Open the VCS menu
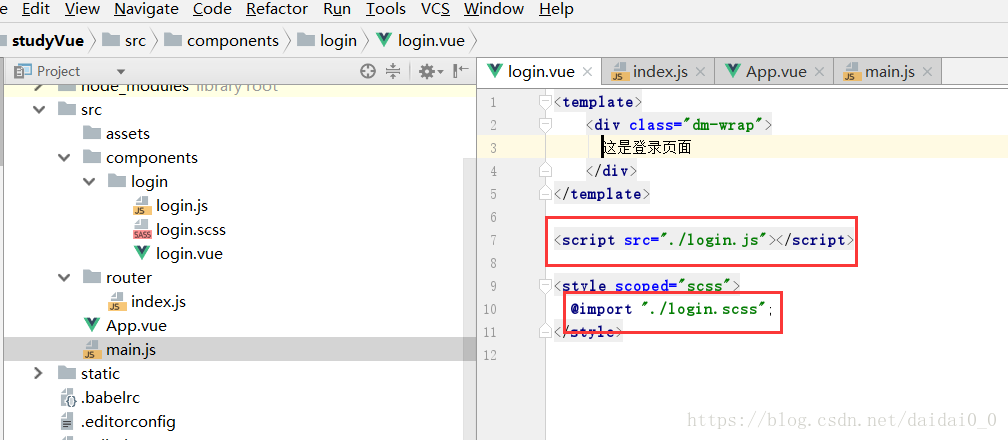 click(x=435, y=9)
